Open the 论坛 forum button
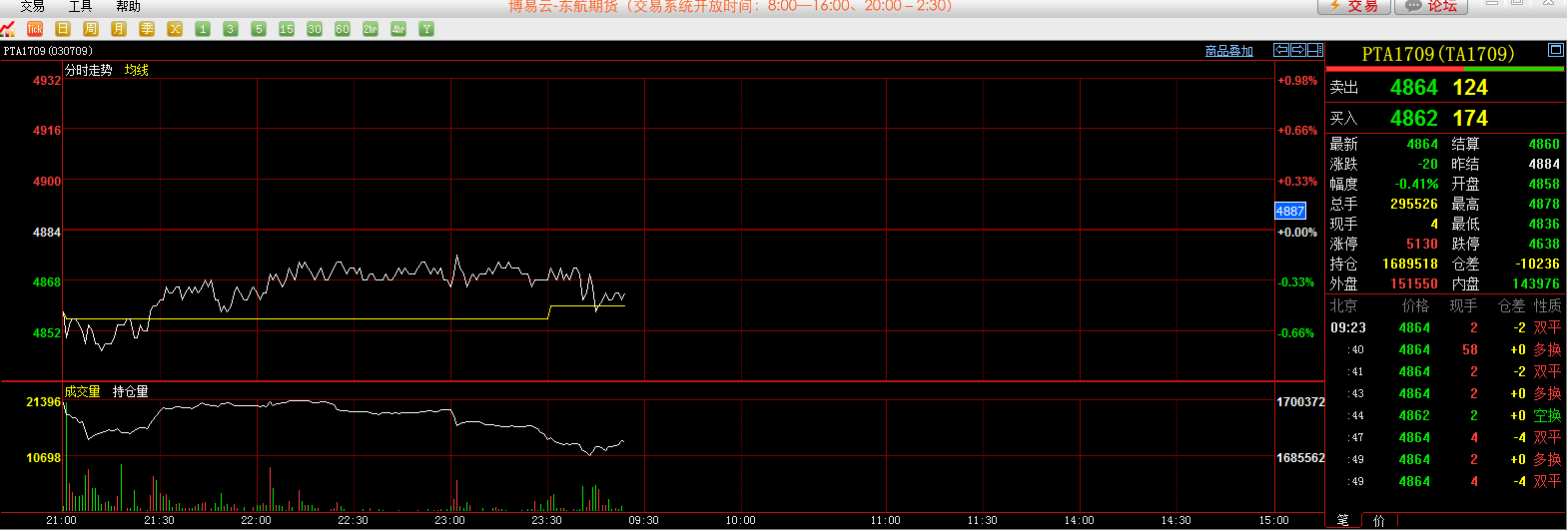This screenshot has width=1568, height=530. (x=1431, y=6)
